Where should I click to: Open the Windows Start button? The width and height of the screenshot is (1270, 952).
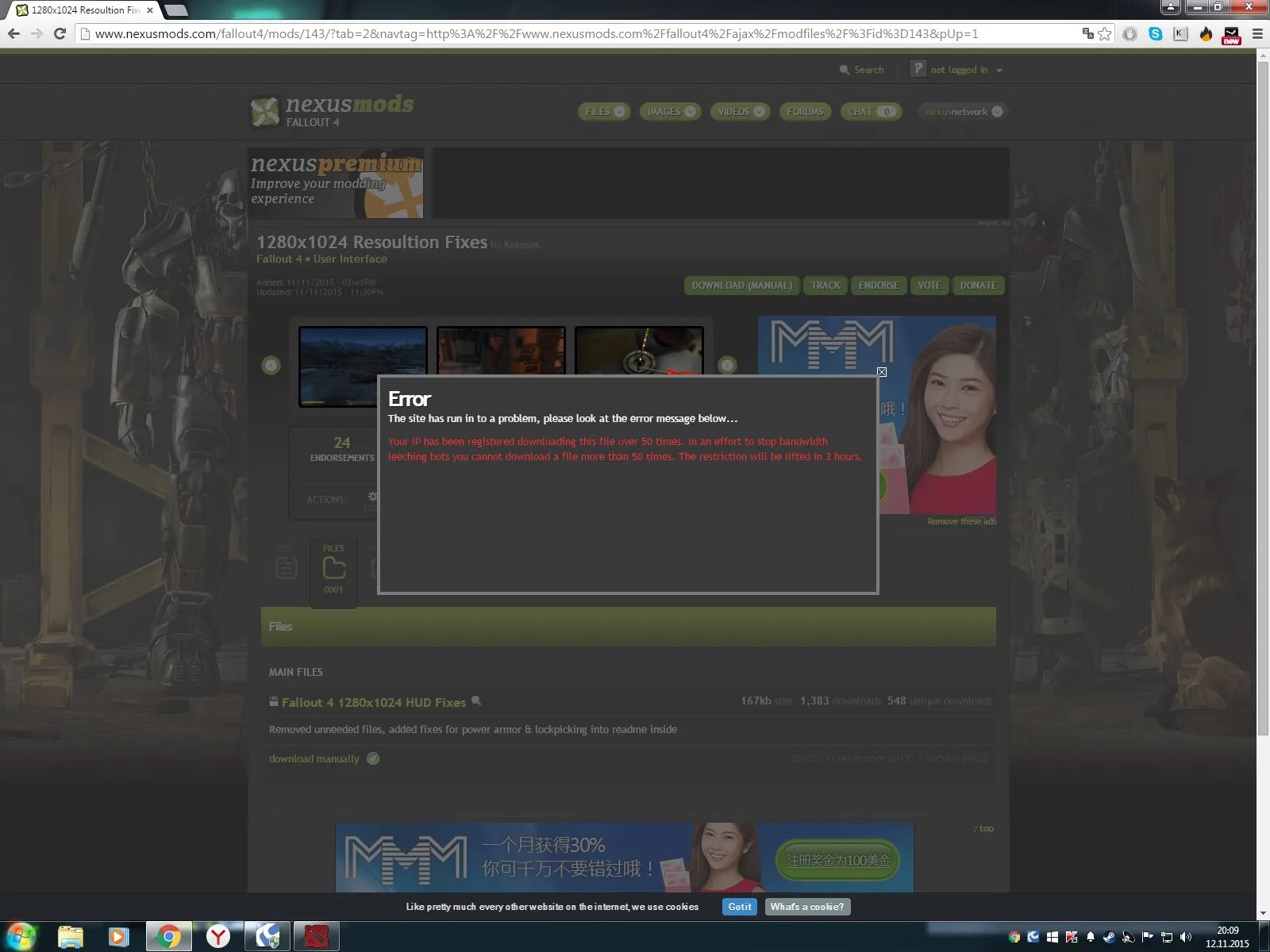21,936
